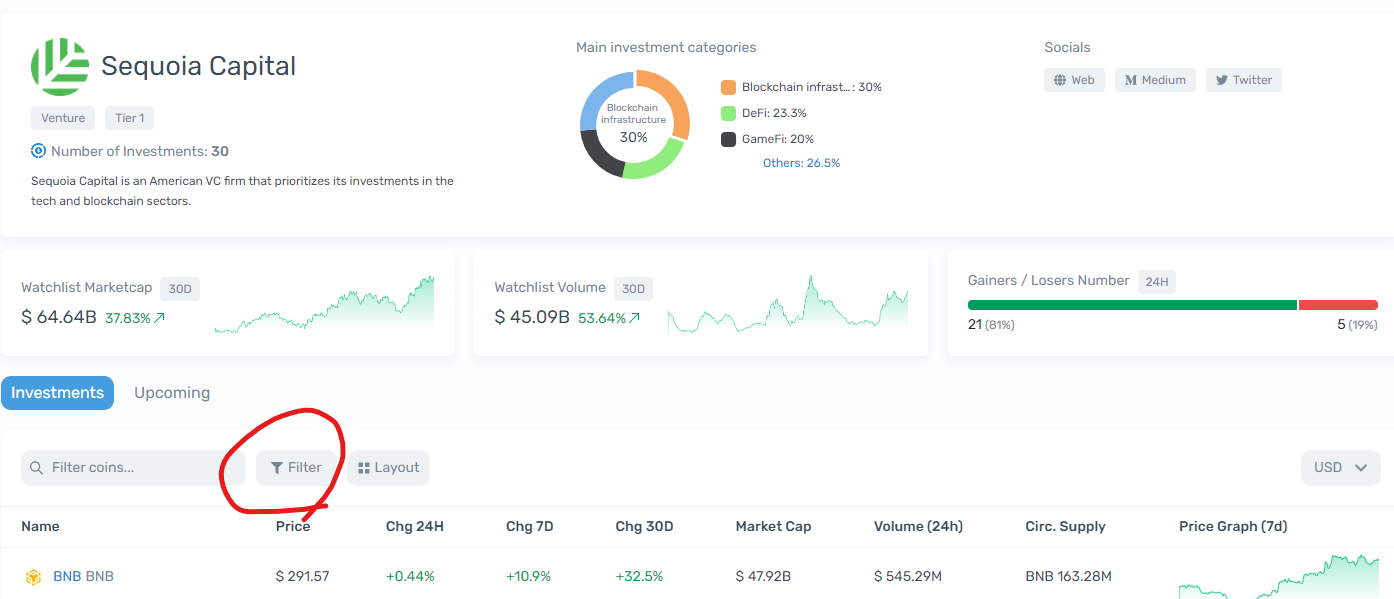Click the Marketcap 37.83% change indicator
This screenshot has height=599, width=1394.
click(135, 319)
